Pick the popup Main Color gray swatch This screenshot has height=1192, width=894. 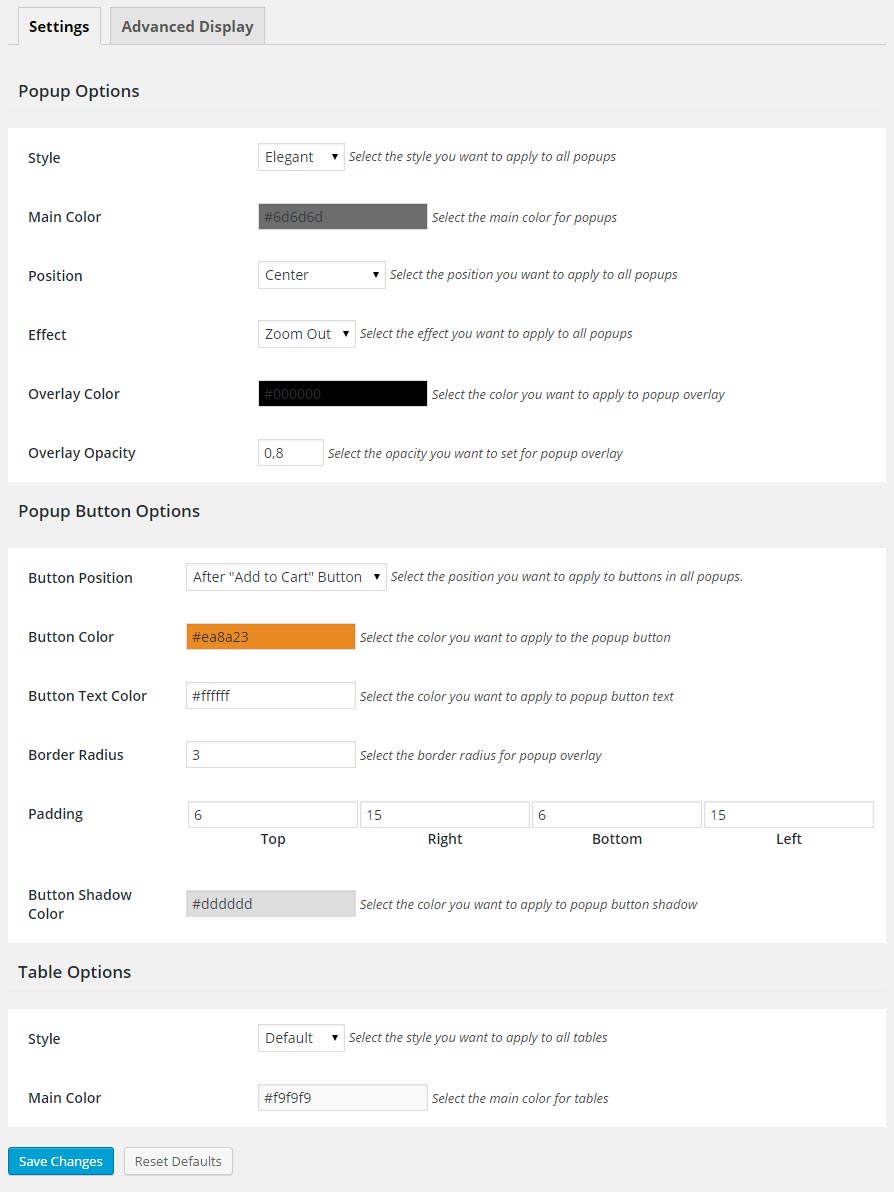point(342,217)
